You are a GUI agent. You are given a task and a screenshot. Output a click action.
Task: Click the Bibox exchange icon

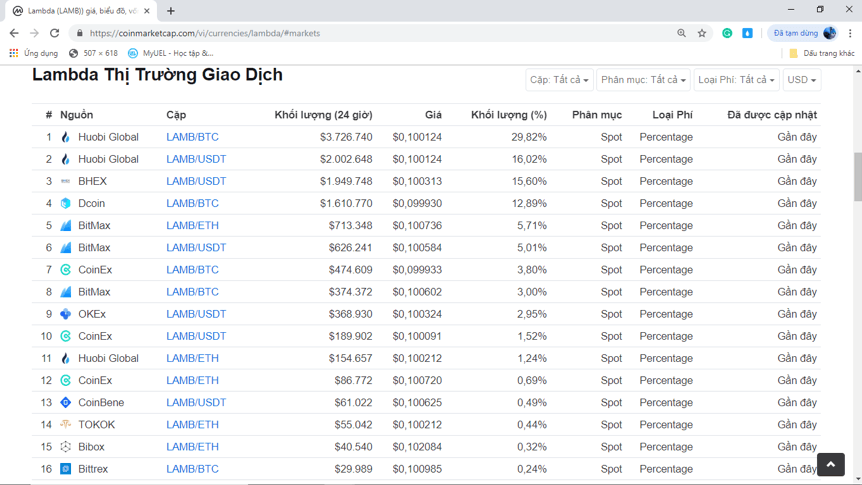click(65, 447)
